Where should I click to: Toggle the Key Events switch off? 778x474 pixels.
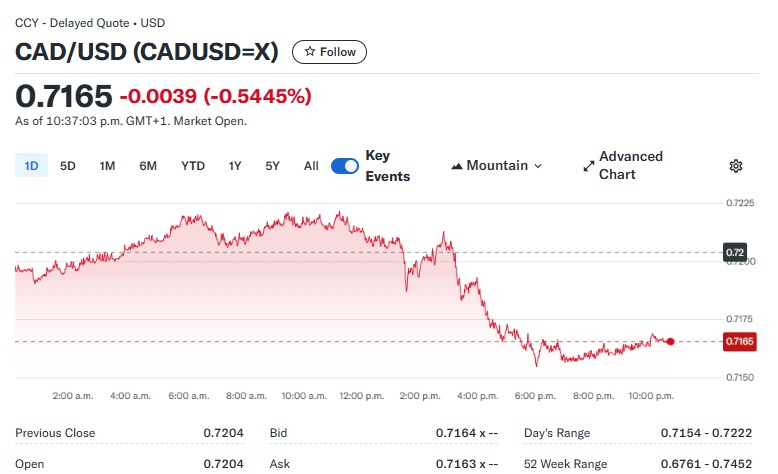coord(344,166)
